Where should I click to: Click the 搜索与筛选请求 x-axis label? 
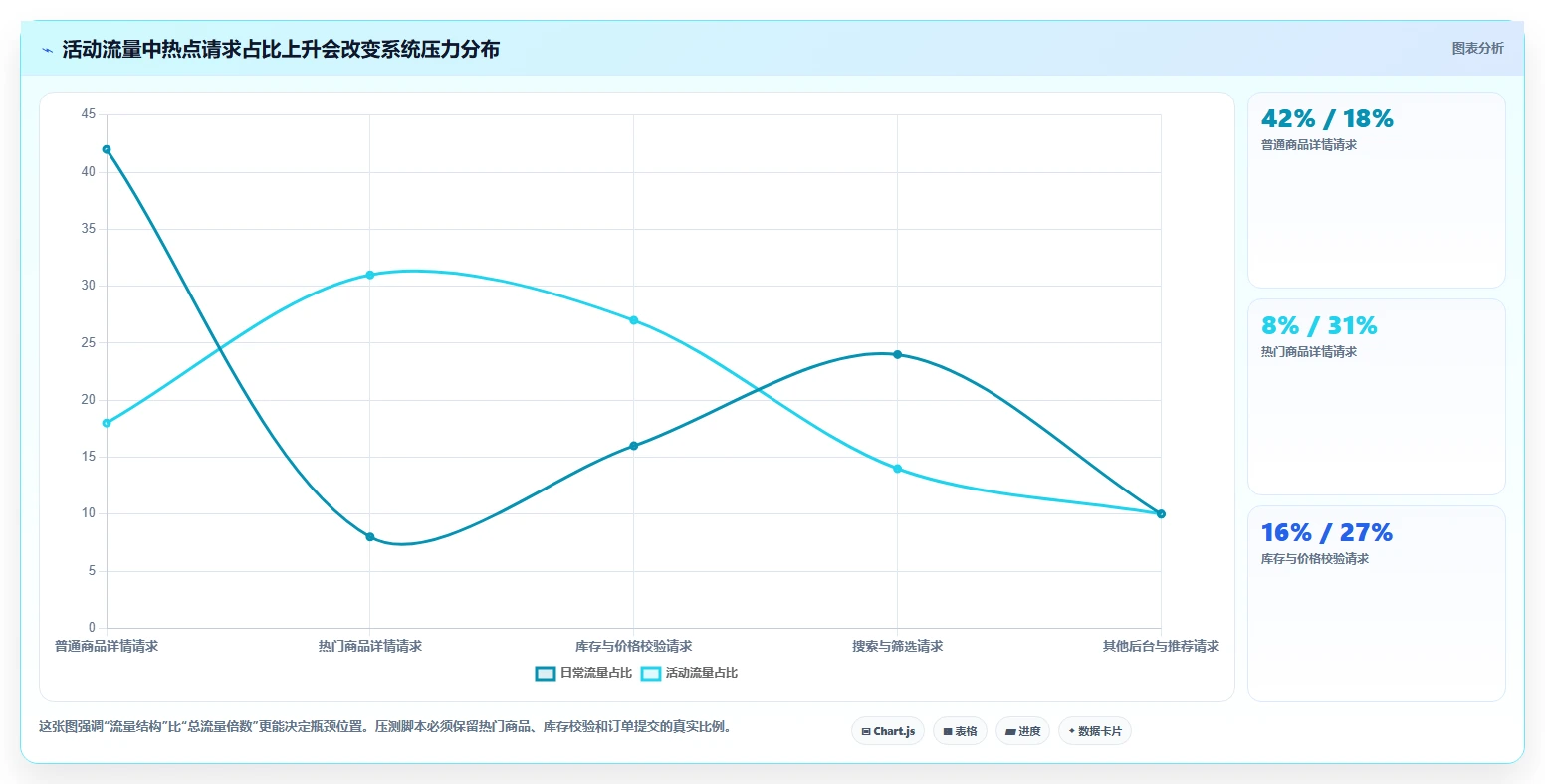coord(897,647)
